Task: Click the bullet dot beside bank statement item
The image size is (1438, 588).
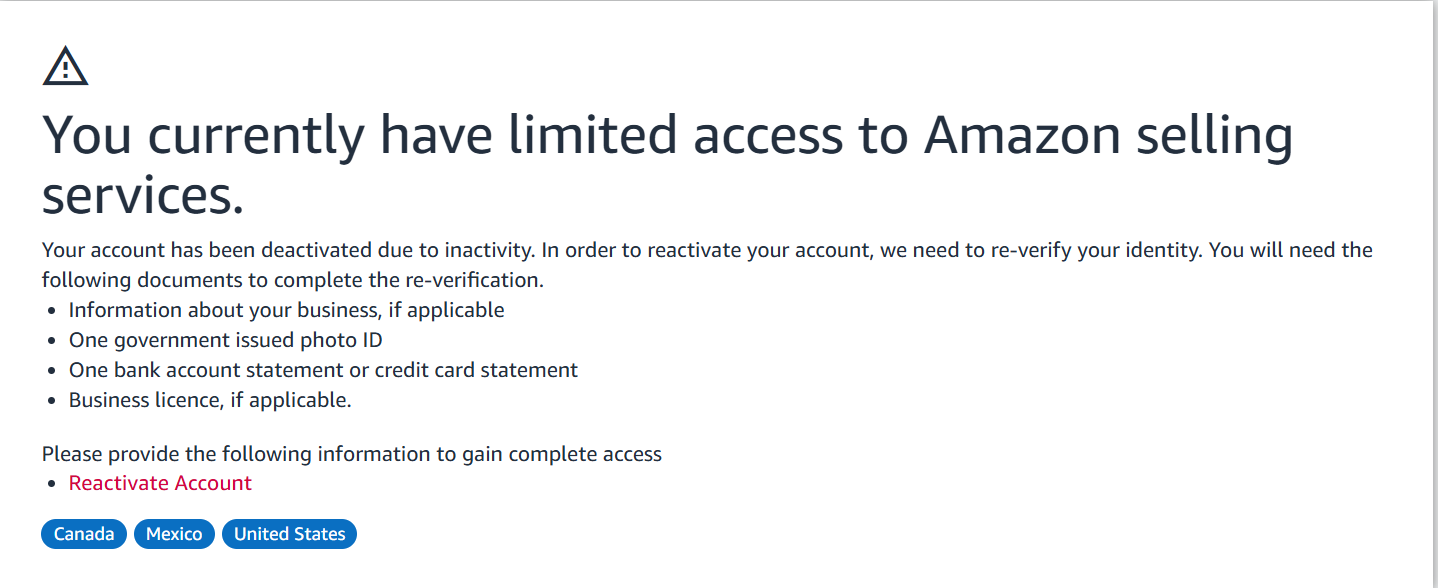Action: pyautogui.click(x=52, y=371)
